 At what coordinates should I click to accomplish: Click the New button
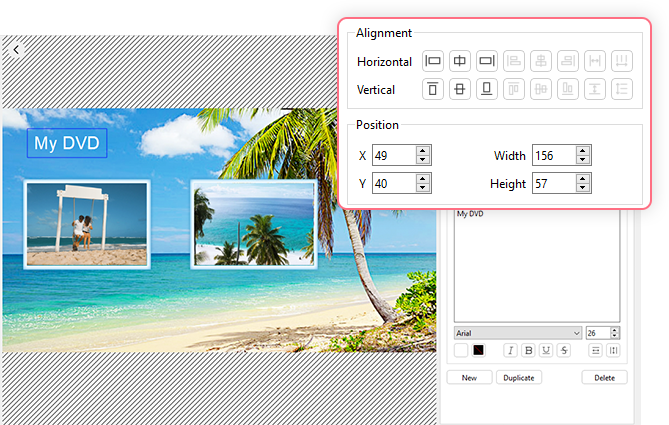click(468, 378)
